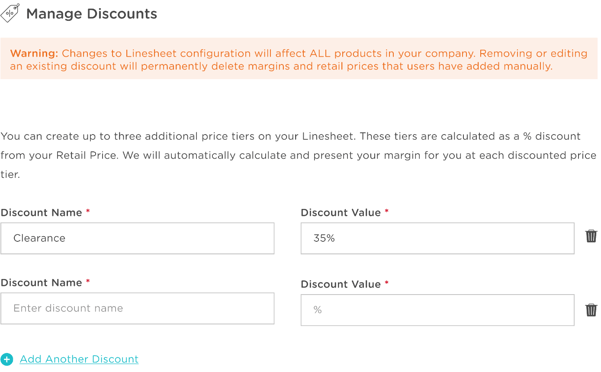Click Discount Value label above empty % field

tap(341, 284)
